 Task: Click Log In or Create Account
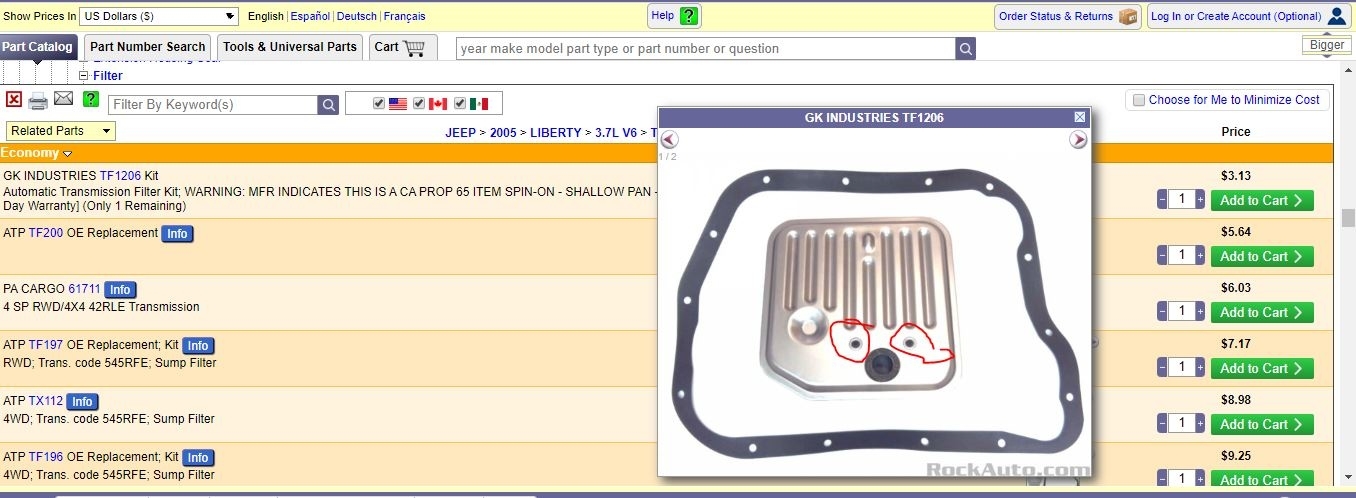pyautogui.click(x=1249, y=16)
